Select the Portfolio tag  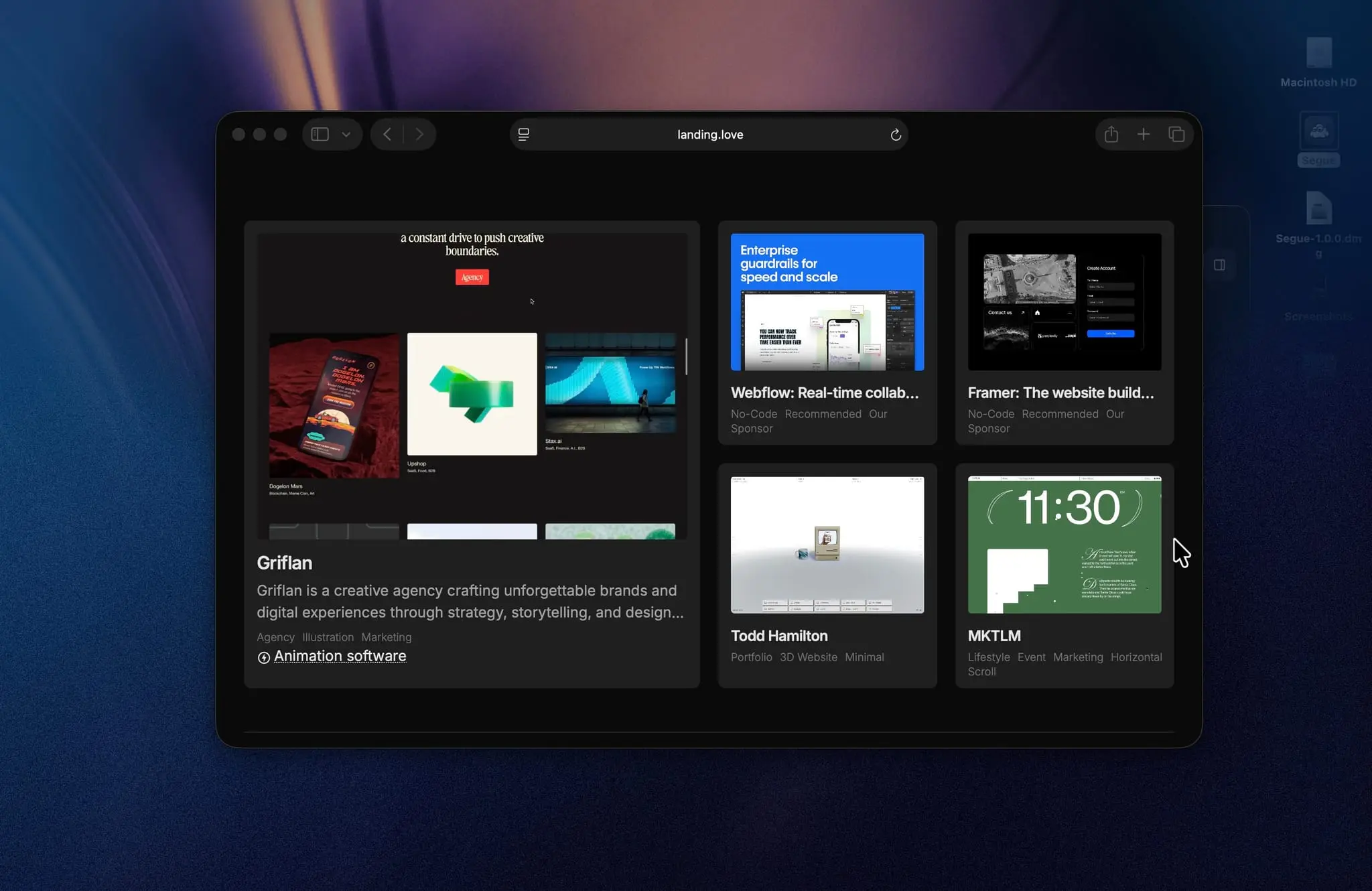[752, 657]
